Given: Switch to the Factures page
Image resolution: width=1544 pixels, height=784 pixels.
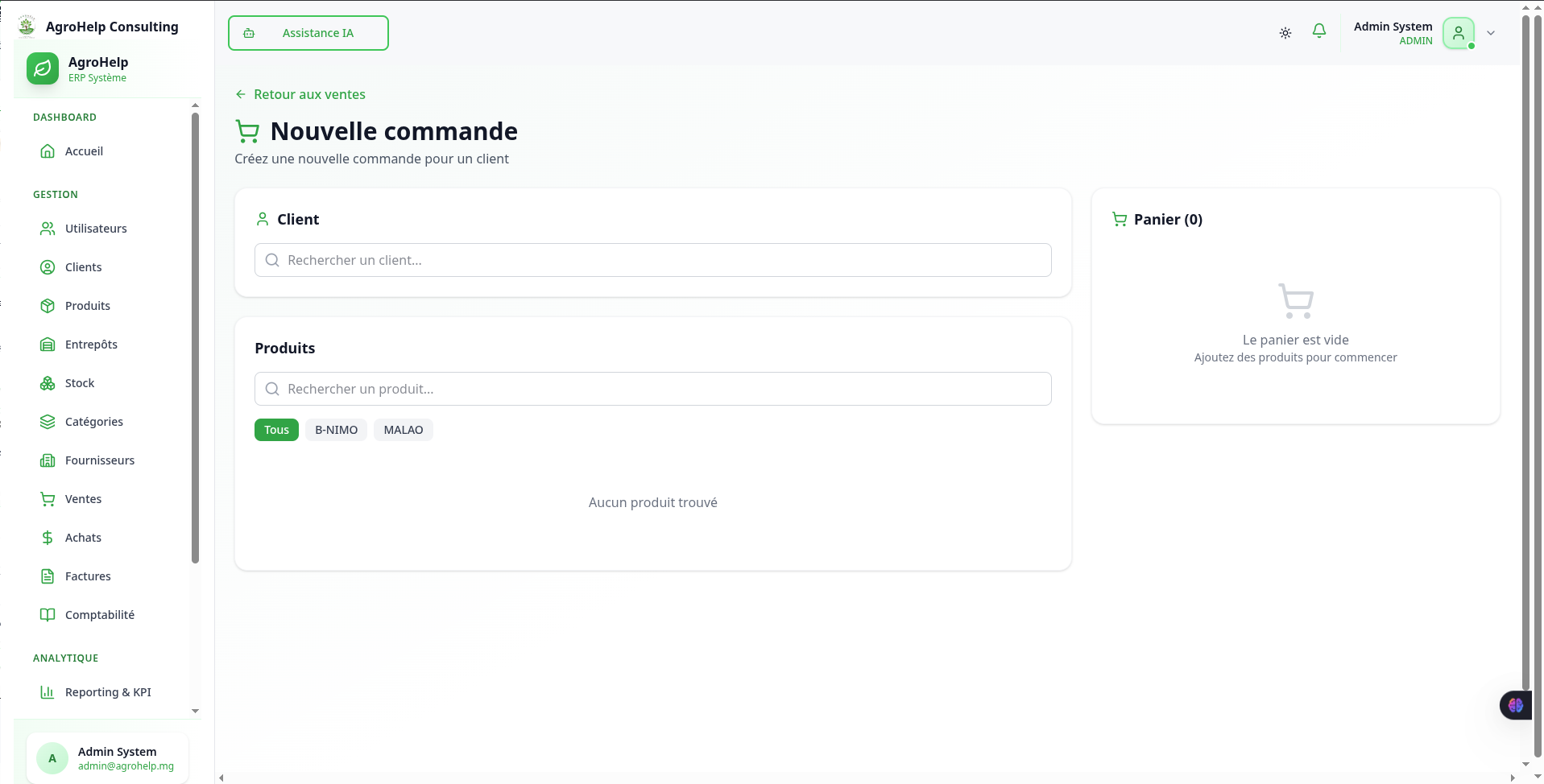Looking at the screenshot, I should click(88, 576).
